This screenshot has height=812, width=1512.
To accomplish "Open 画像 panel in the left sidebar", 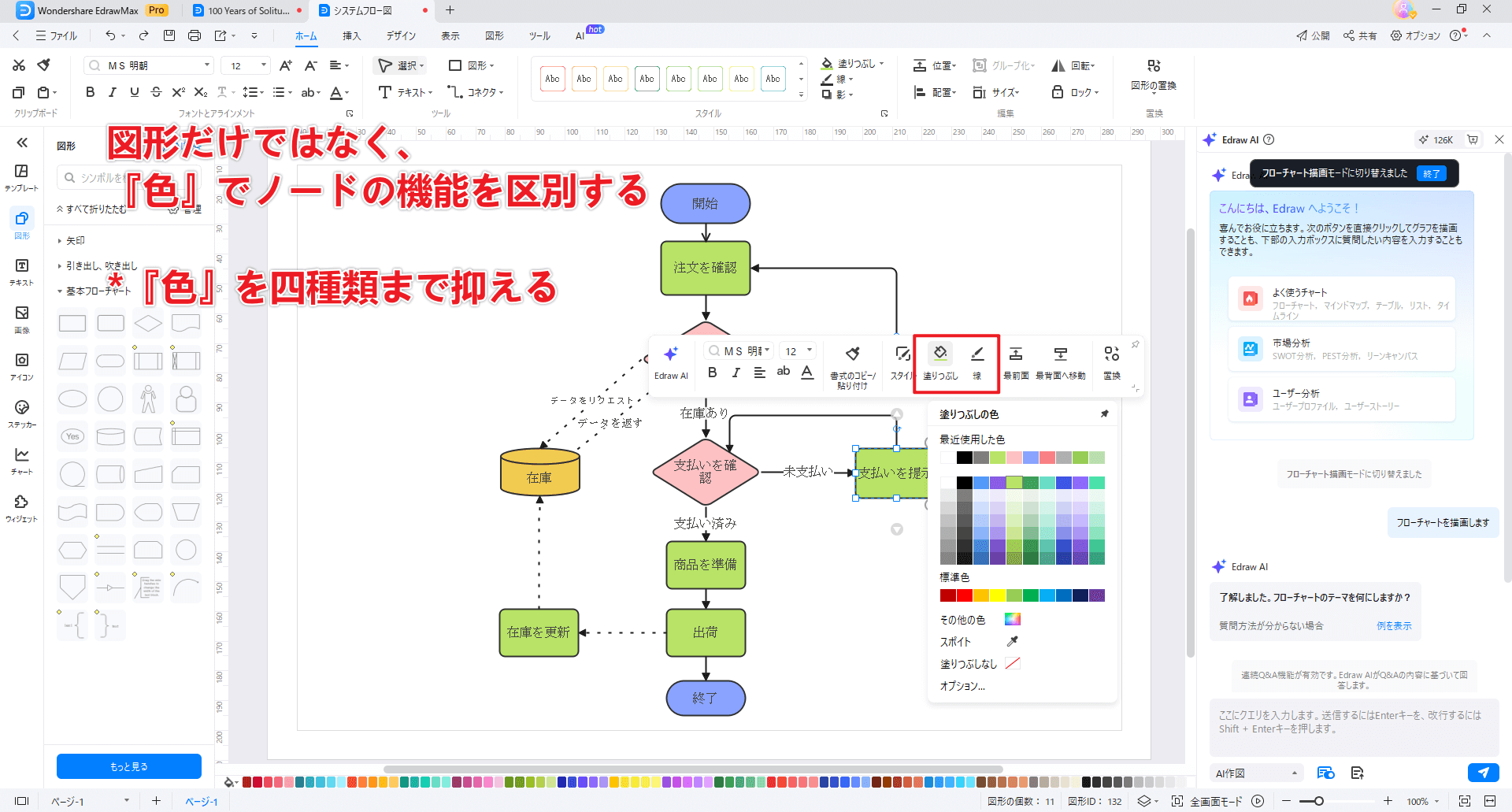I will [x=21, y=319].
